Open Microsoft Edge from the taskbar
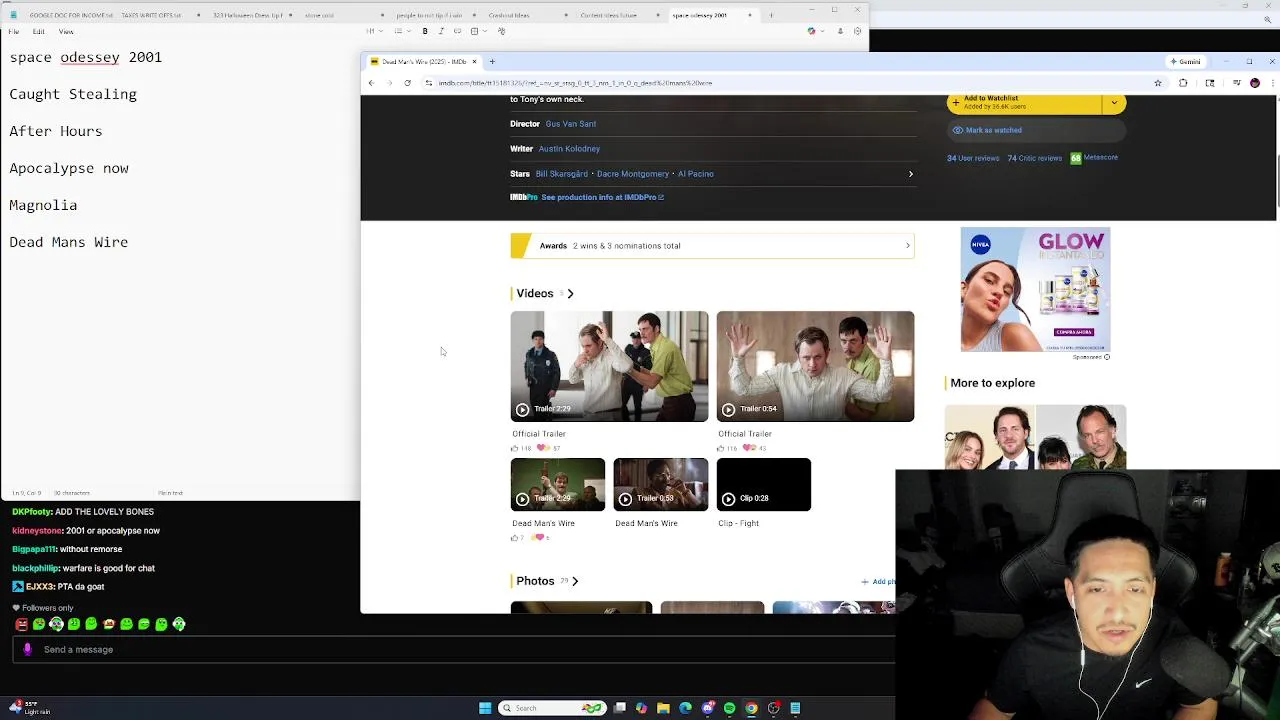This screenshot has width=1280, height=720. 685,708
